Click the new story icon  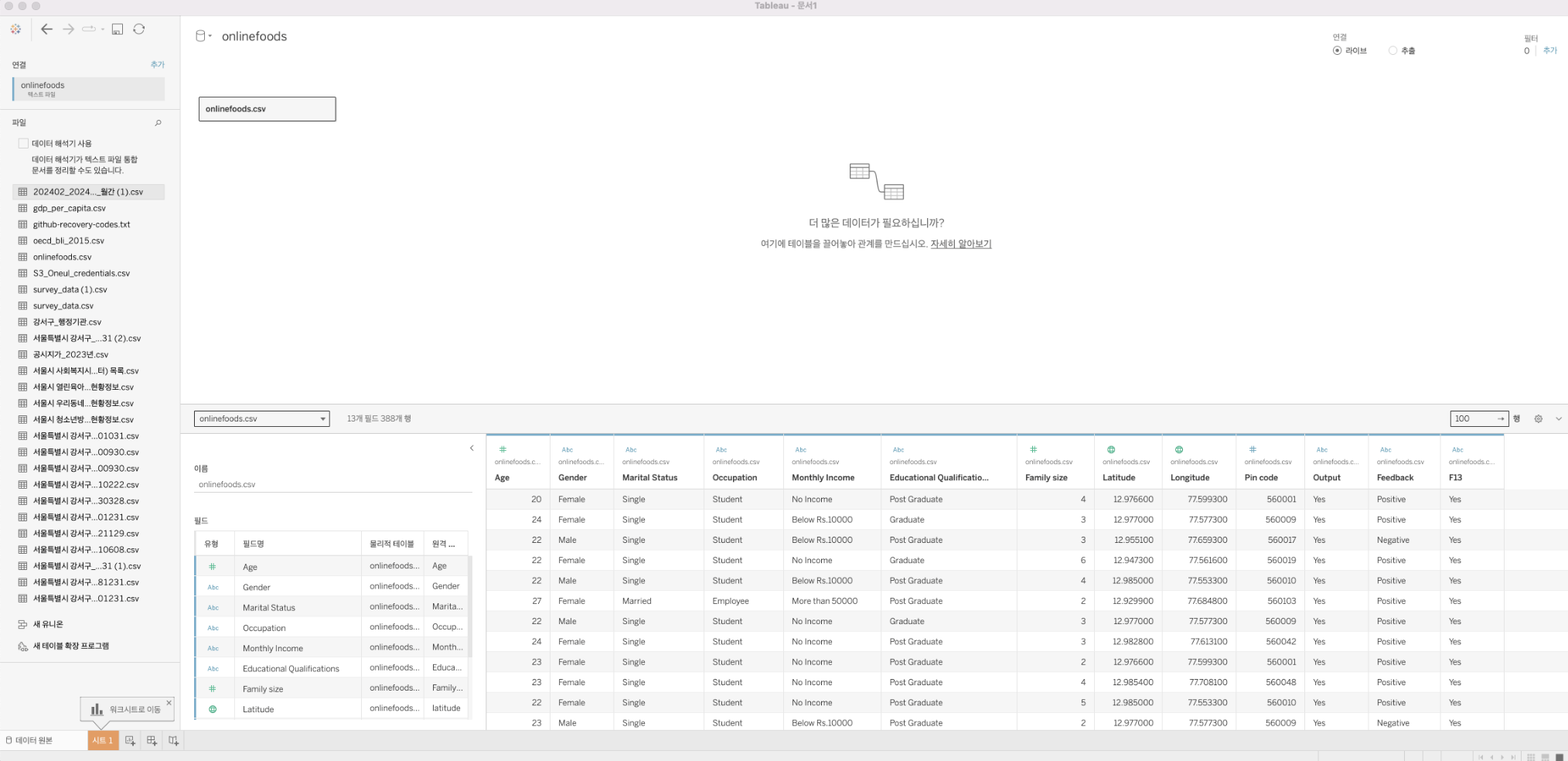point(173,741)
